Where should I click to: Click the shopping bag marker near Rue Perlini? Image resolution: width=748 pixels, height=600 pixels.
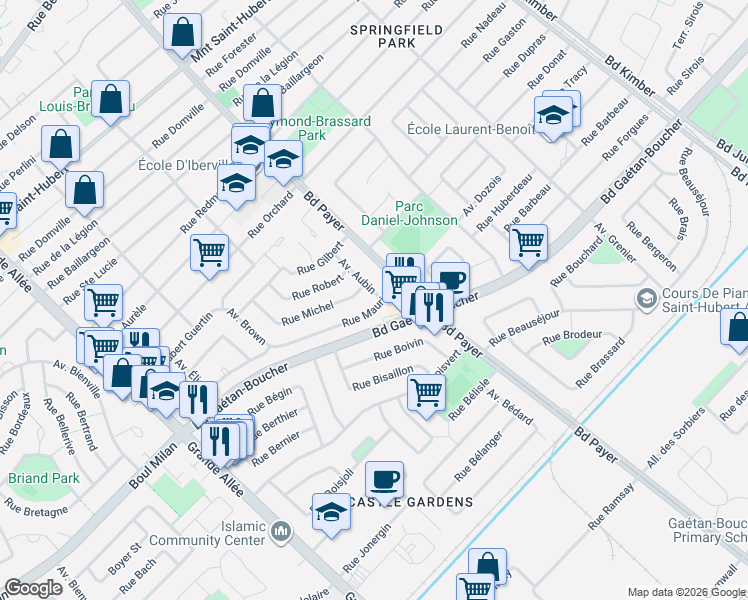[60, 145]
